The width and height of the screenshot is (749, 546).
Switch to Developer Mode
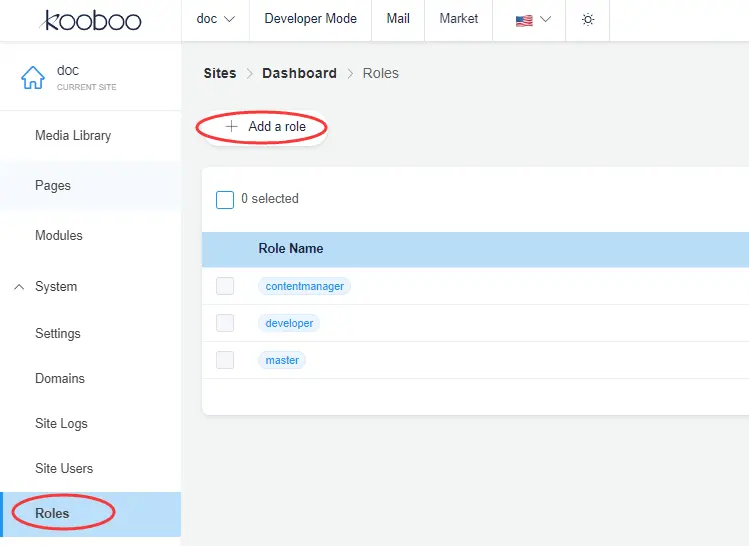[310, 19]
